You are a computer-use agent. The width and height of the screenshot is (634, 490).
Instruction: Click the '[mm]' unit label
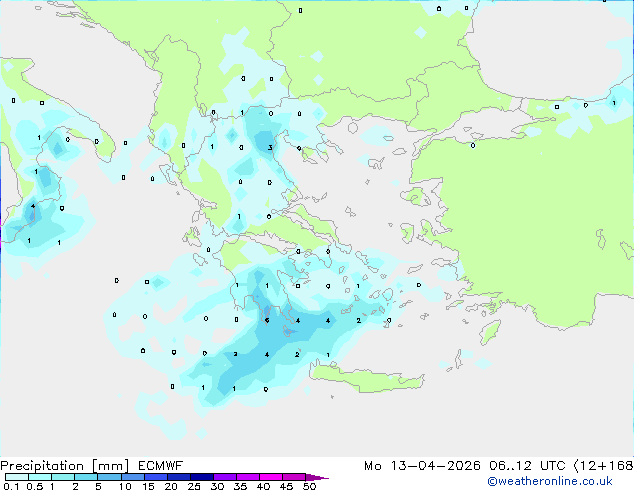click(x=110, y=466)
